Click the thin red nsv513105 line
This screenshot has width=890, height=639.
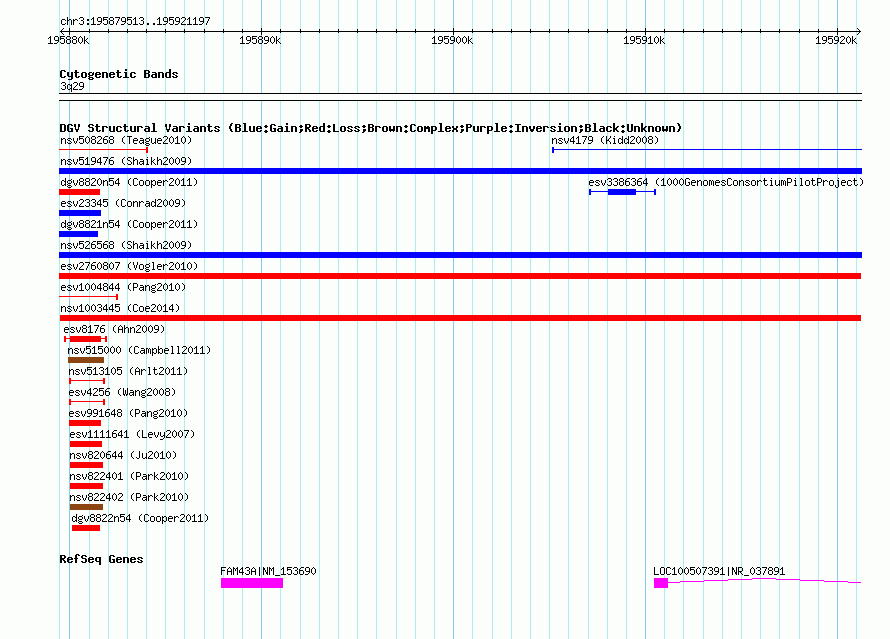(x=87, y=381)
